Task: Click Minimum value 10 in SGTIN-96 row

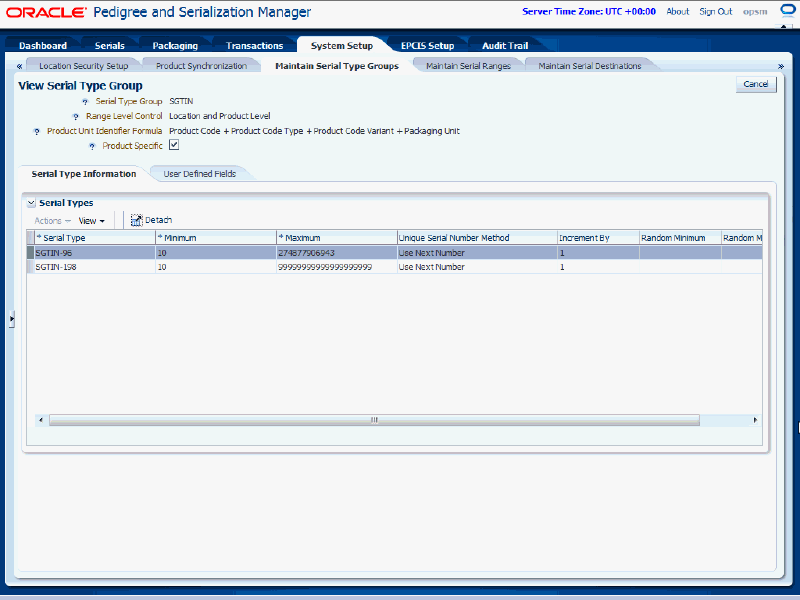Action: coord(162,253)
